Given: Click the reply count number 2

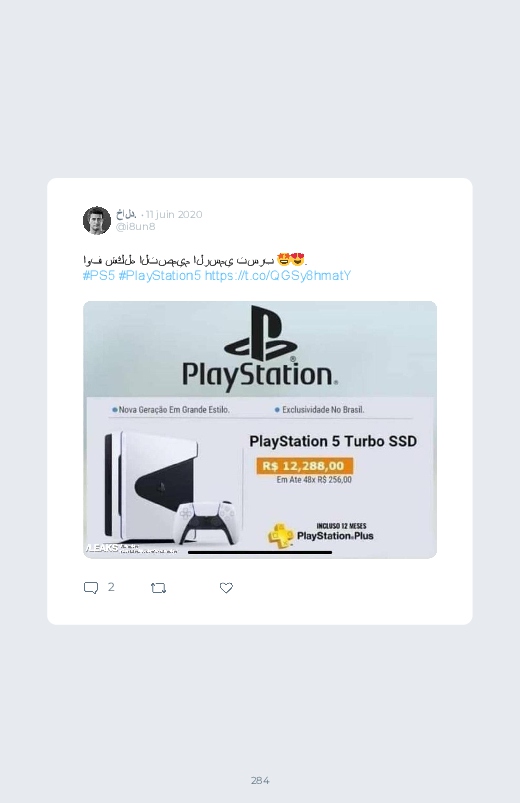Looking at the screenshot, I should (111, 587).
